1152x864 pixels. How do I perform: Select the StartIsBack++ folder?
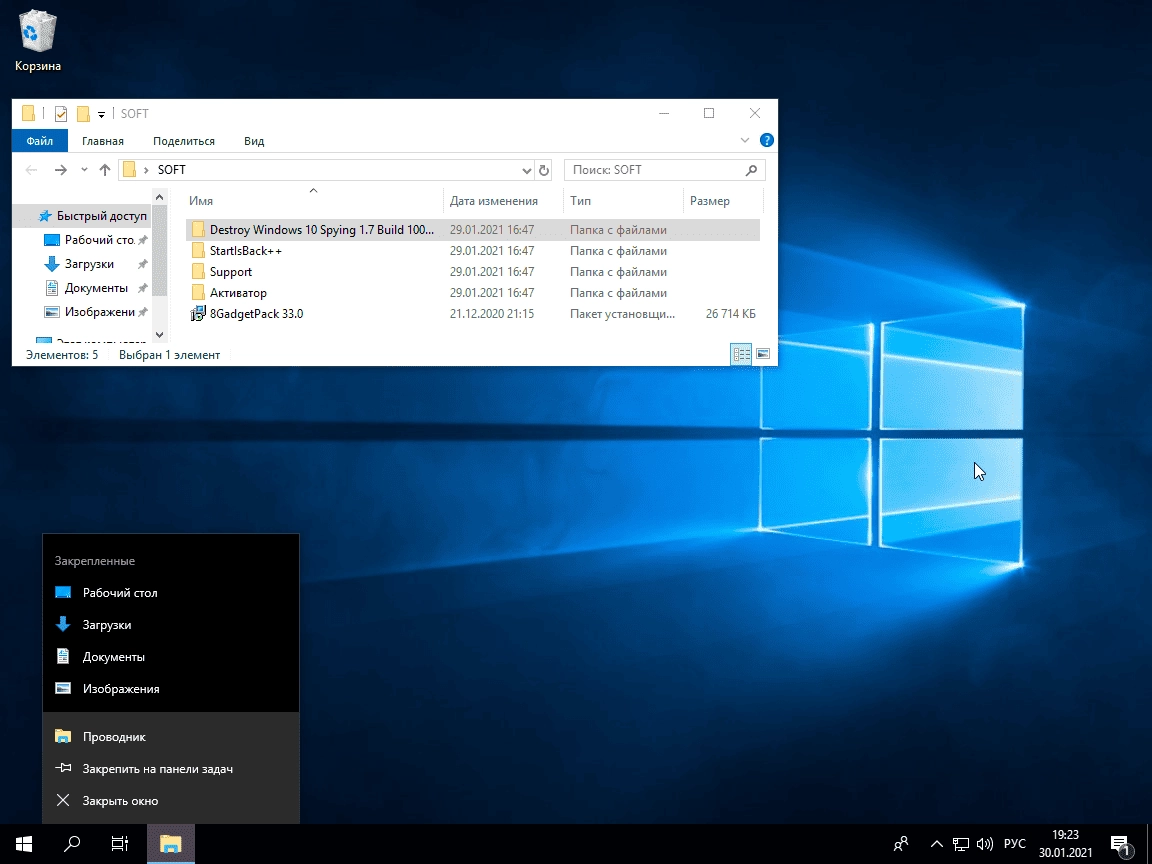(472, 251)
